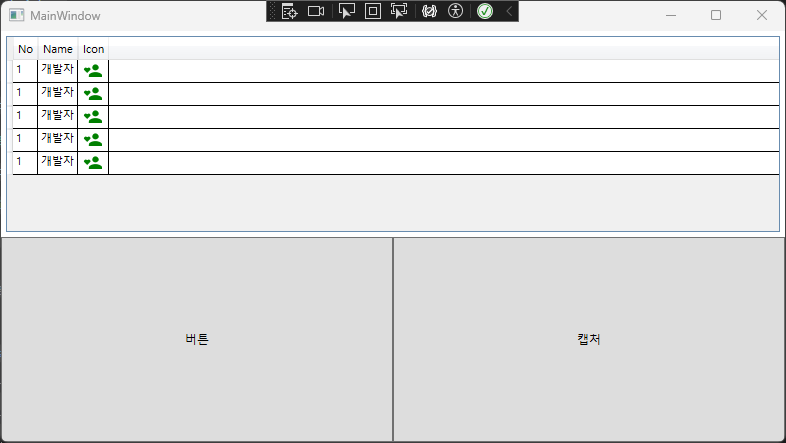Close the MainWindow window
The width and height of the screenshot is (786, 443).
[761, 16]
